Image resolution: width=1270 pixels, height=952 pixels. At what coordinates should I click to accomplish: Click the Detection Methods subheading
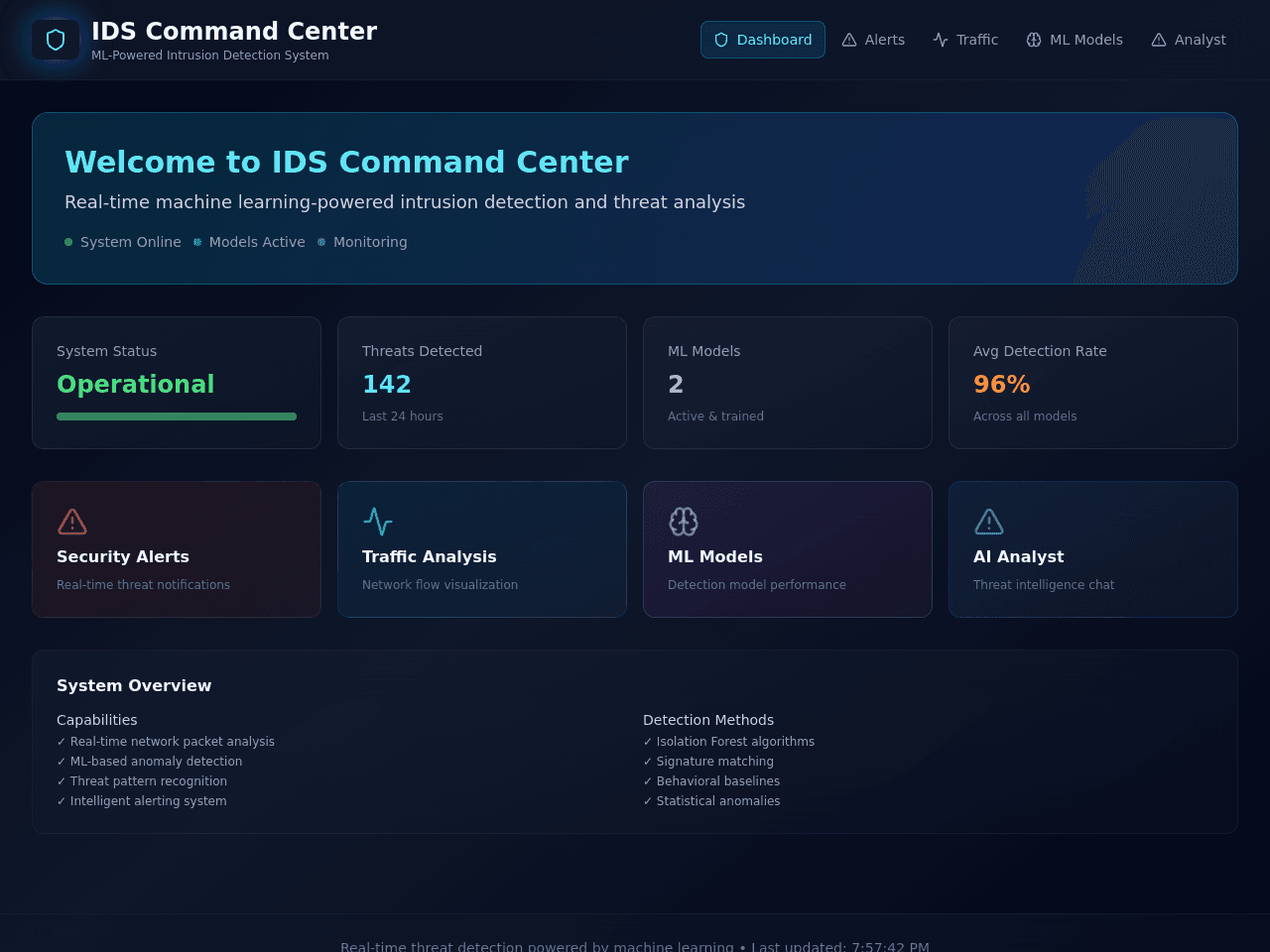[708, 720]
